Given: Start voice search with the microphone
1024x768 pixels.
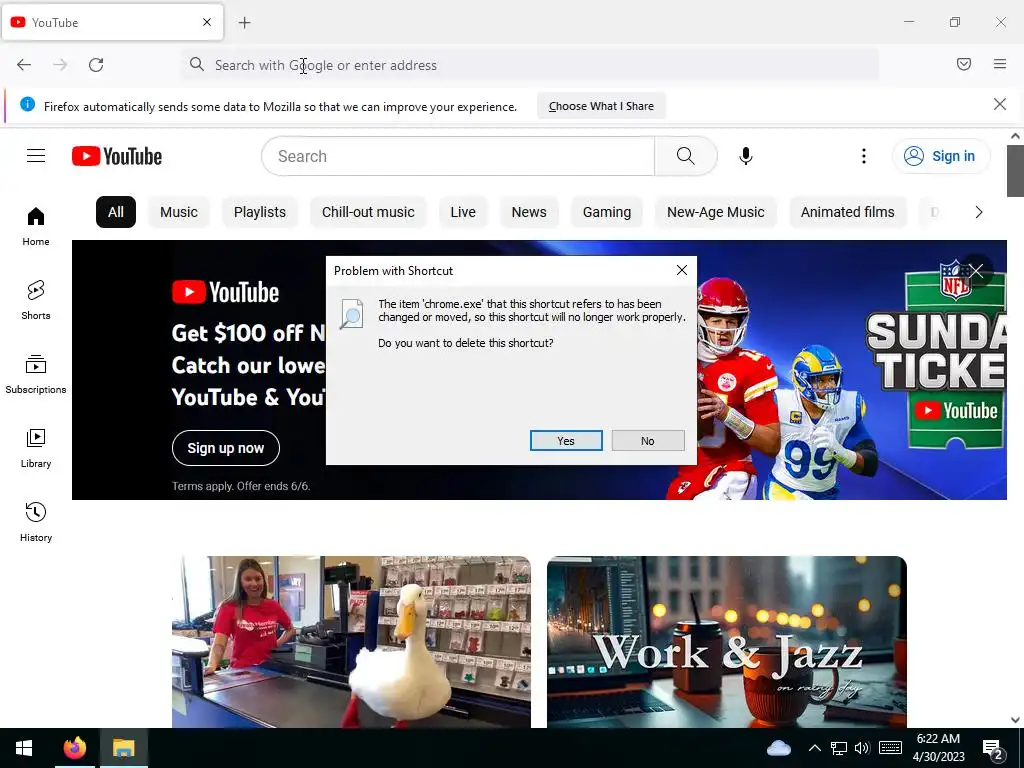Looking at the screenshot, I should coord(746,156).
